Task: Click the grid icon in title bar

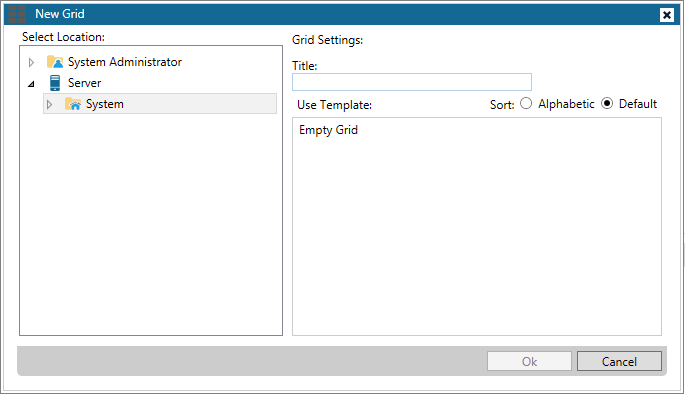Action: tap(17, 14)
